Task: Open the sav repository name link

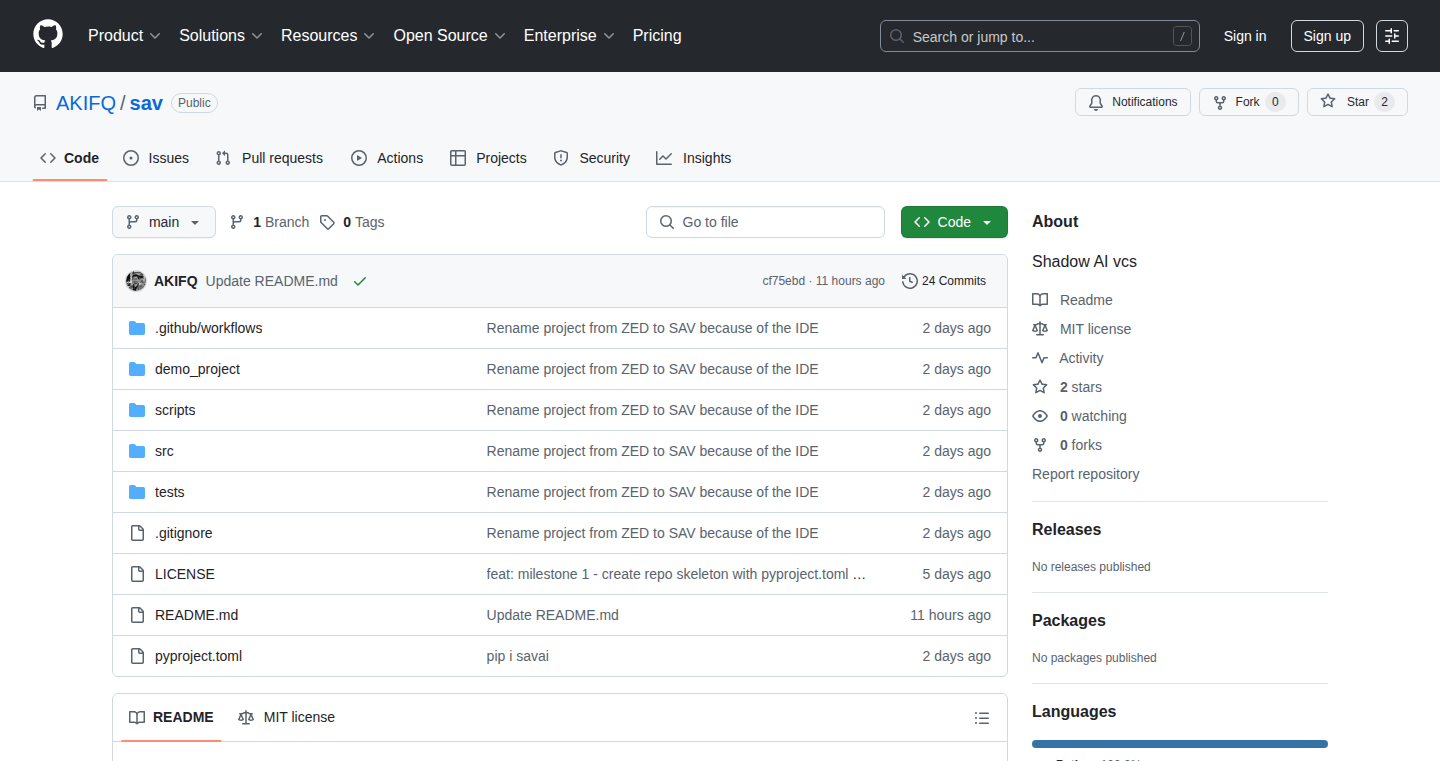Action: (x=146, y=103)
